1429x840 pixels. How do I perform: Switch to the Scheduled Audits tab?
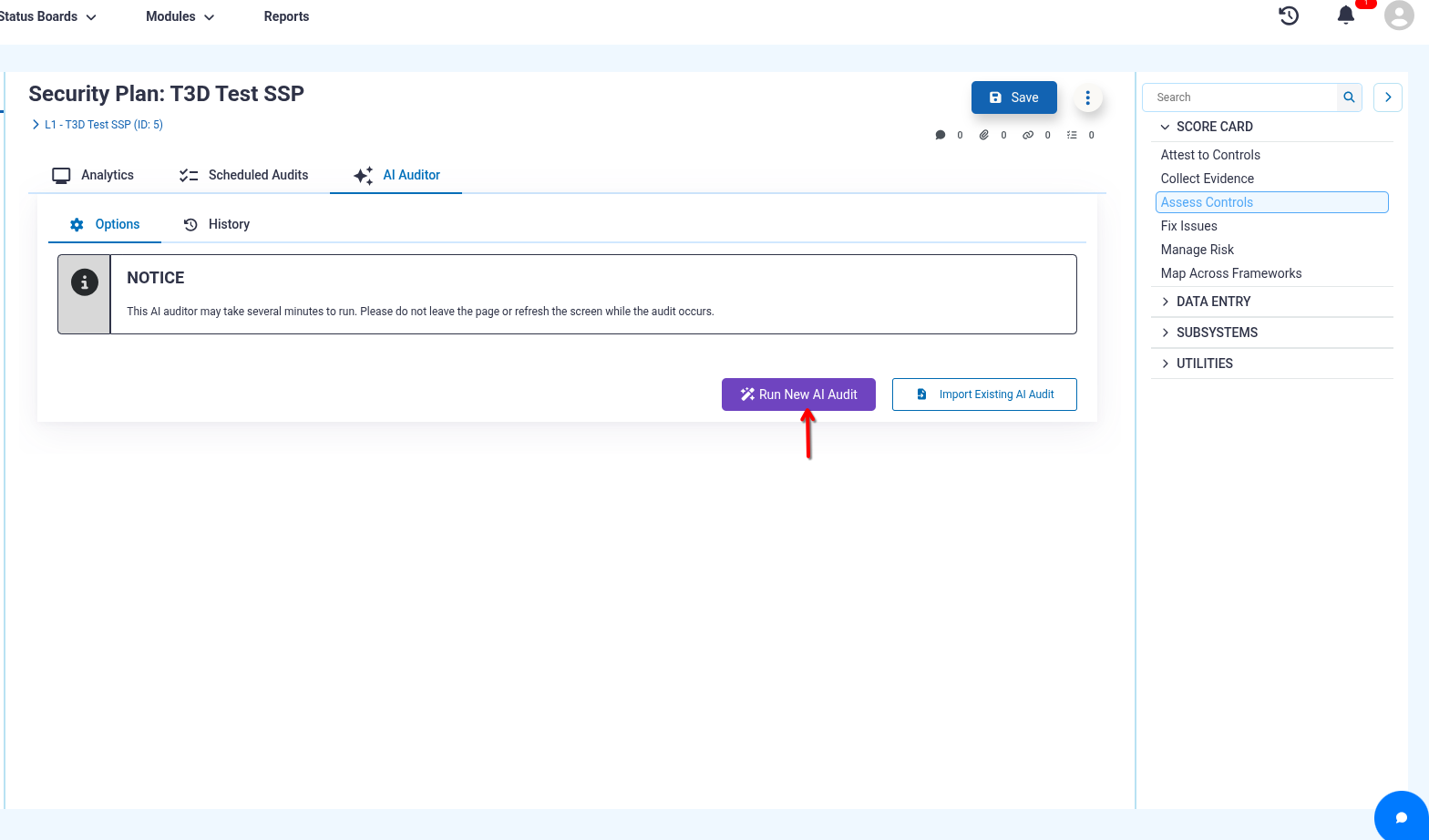243,175
